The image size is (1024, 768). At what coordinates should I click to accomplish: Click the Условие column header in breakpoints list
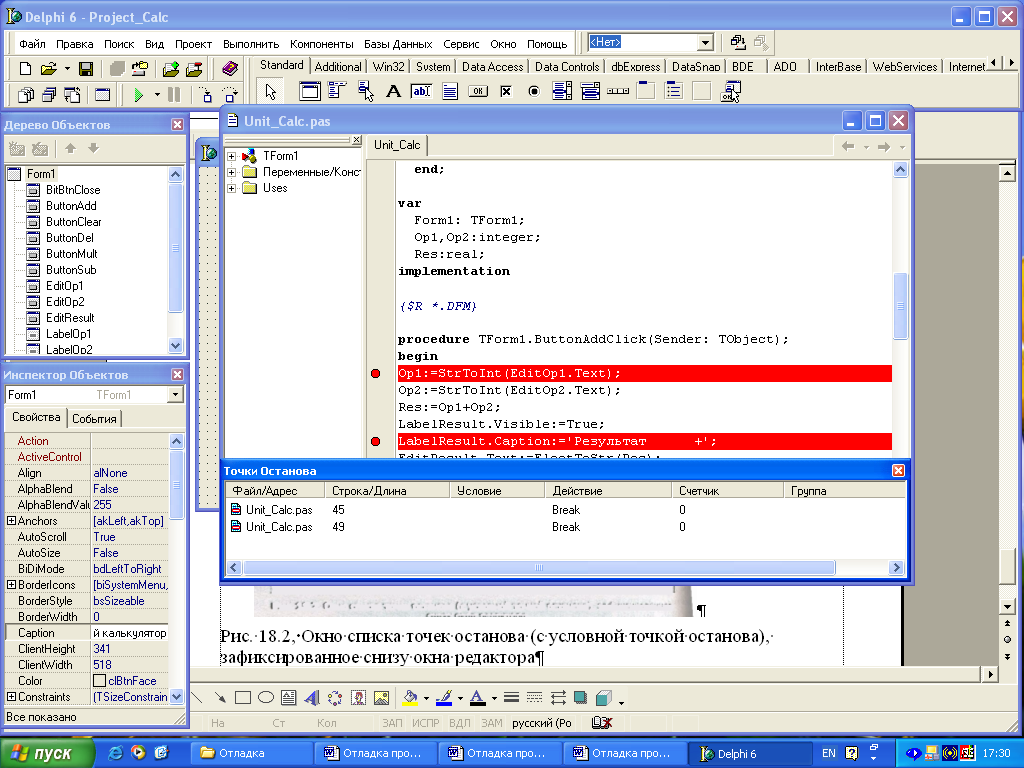point(496,490)
